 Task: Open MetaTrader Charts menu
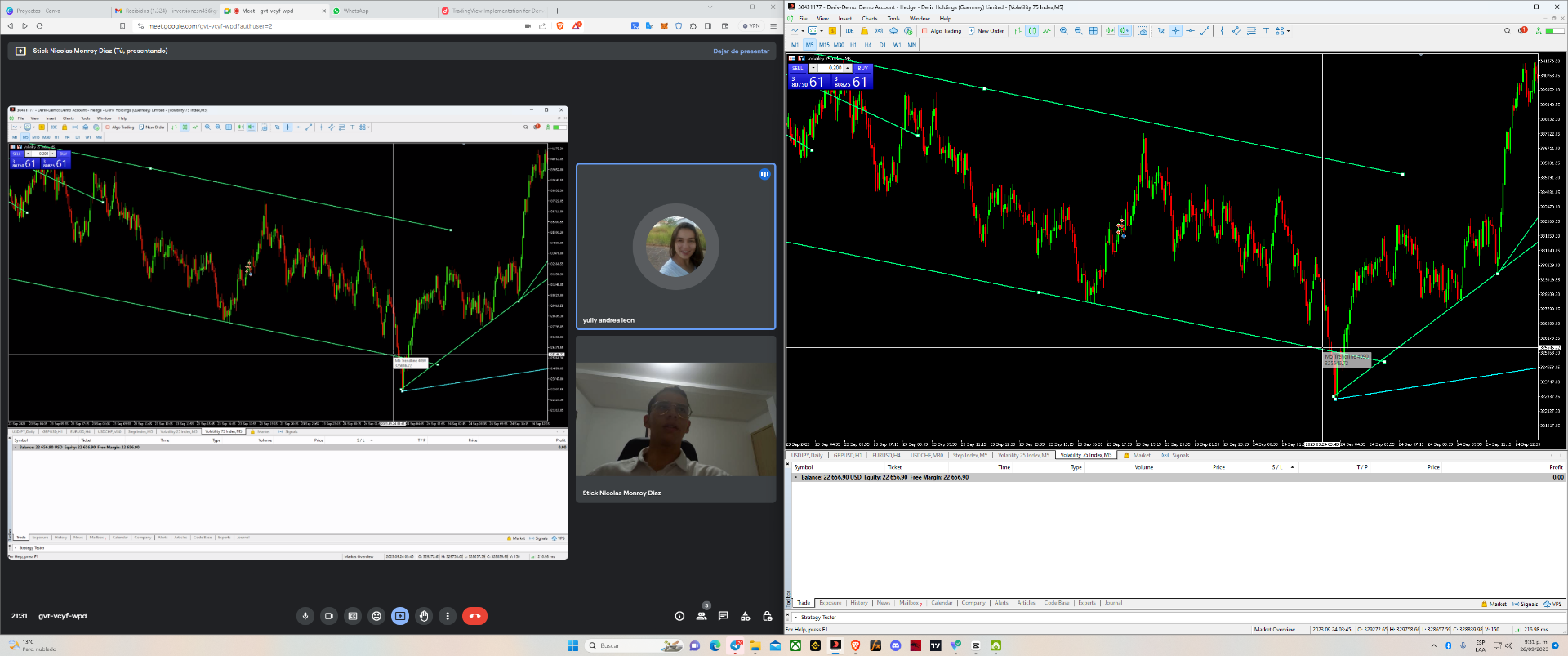click(x=870, y=18)
